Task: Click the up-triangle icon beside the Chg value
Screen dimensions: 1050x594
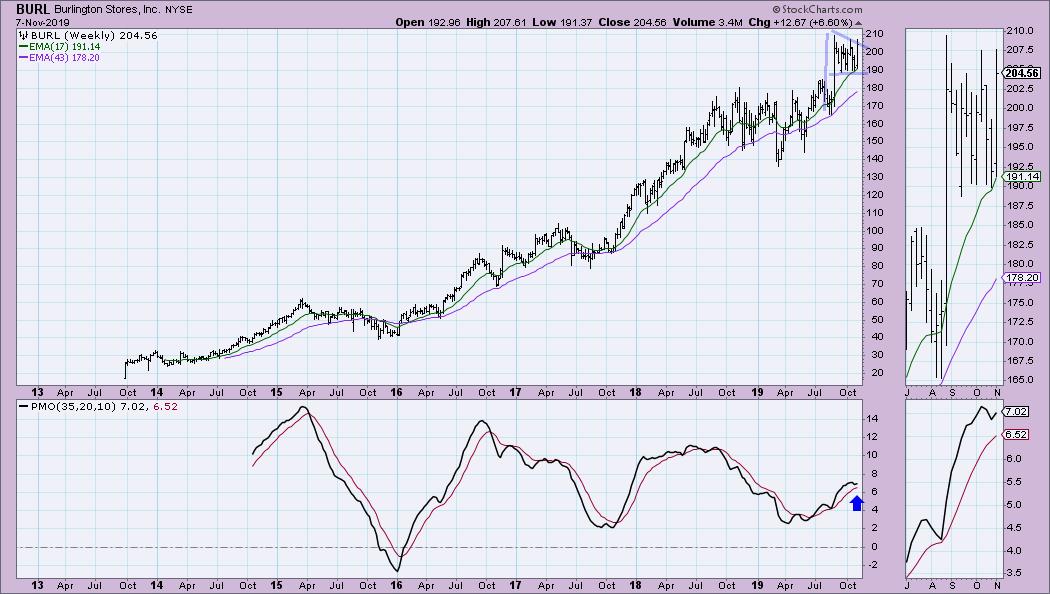Action: point(858,23)
